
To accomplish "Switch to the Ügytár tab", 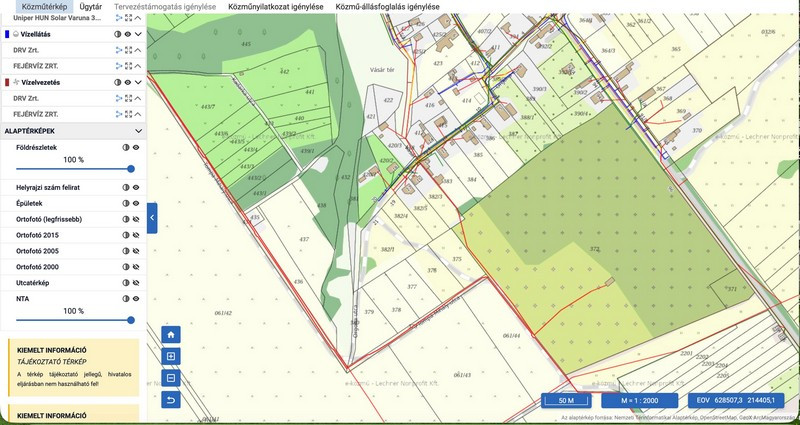I will click(x=90, y=6).
